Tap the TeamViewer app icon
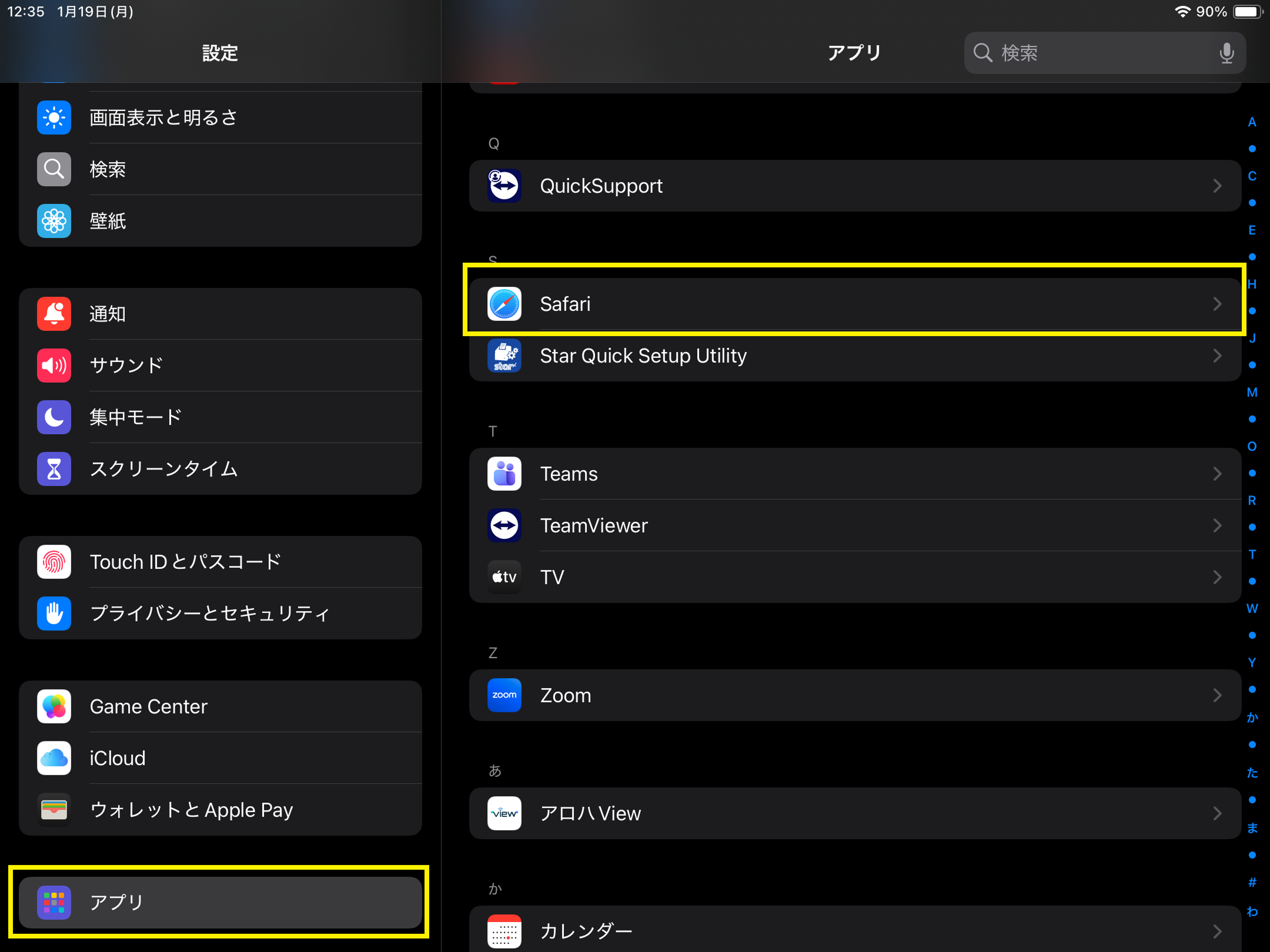The image size is (1270, 952). (504, 525)
